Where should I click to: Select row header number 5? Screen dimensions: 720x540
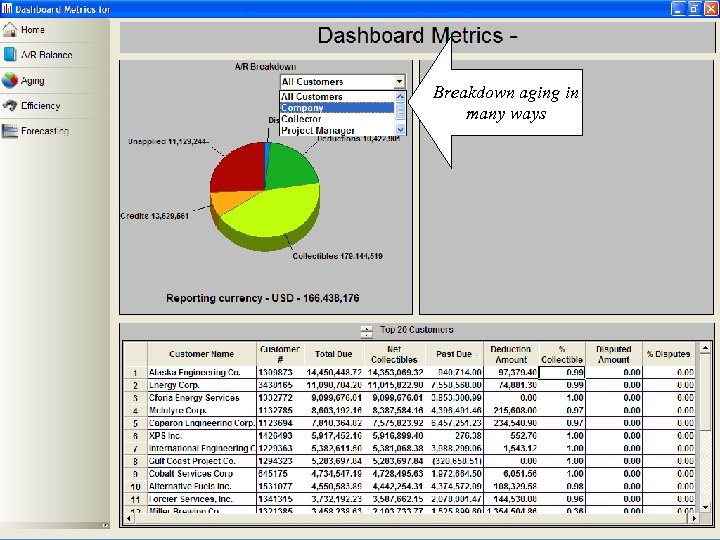pos(135,423)
